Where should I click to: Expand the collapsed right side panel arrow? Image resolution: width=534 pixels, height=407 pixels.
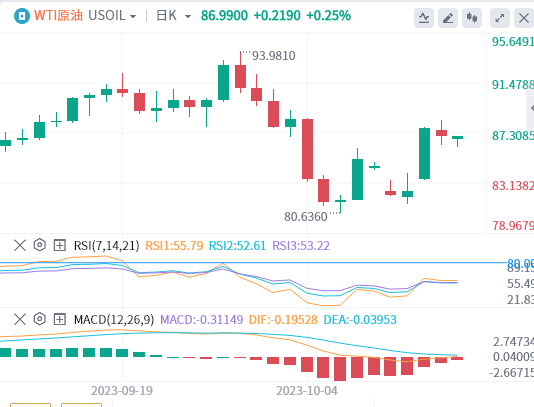(x=531, y=109)
